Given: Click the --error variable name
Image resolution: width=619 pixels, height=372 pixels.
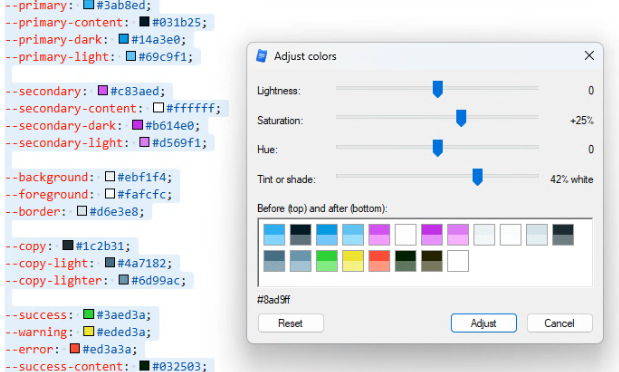Looking at the screenshot, I should pyautogui.click(x=29, y=349).
